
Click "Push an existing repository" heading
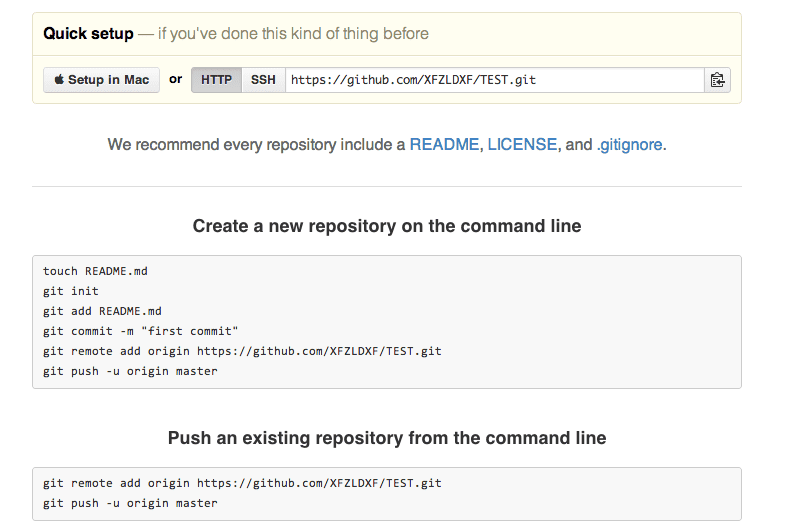point(387,438)
